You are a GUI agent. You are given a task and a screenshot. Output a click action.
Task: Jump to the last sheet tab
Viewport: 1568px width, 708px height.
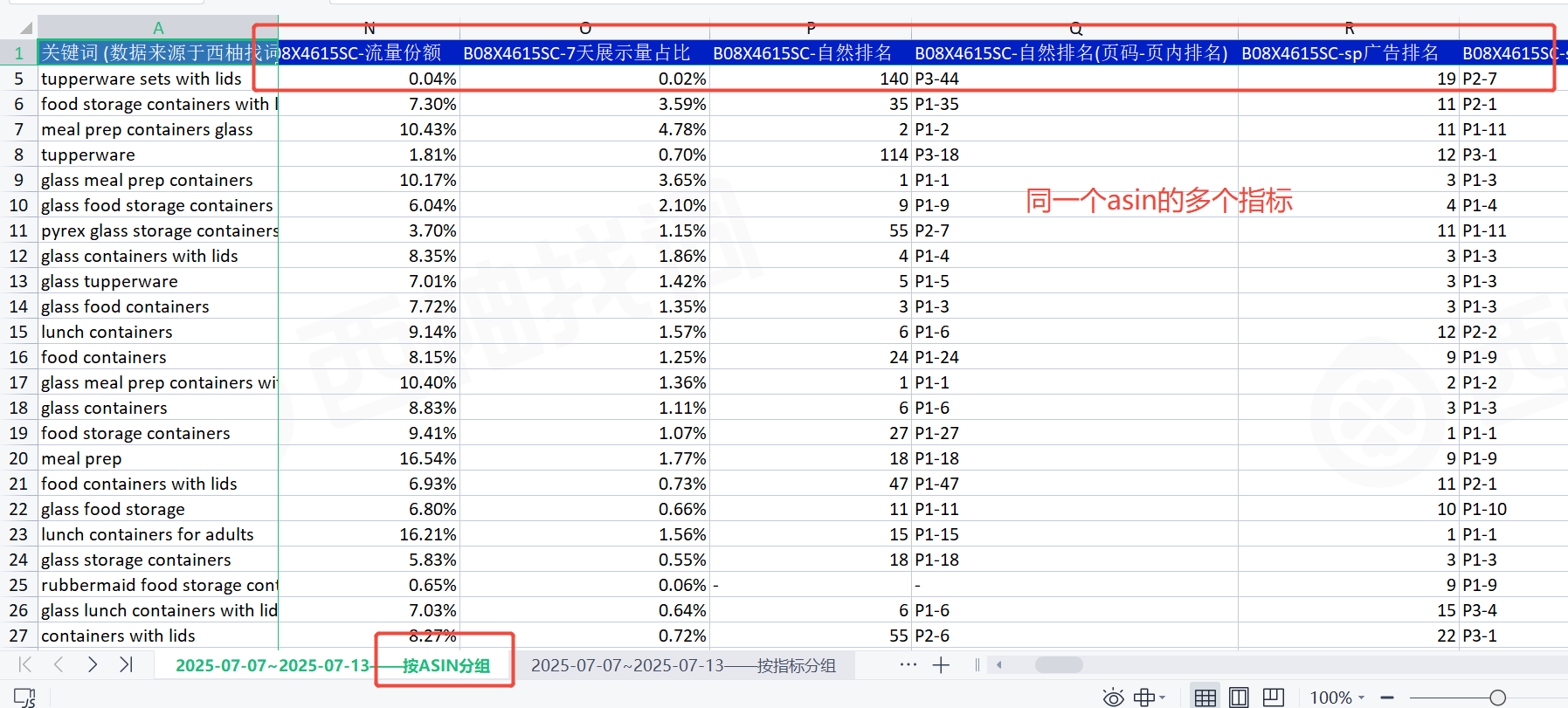point(126,665)
